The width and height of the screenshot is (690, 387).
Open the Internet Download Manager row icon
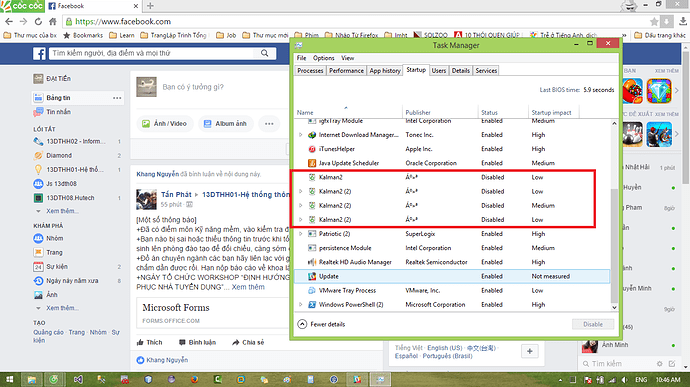[312, 135]
